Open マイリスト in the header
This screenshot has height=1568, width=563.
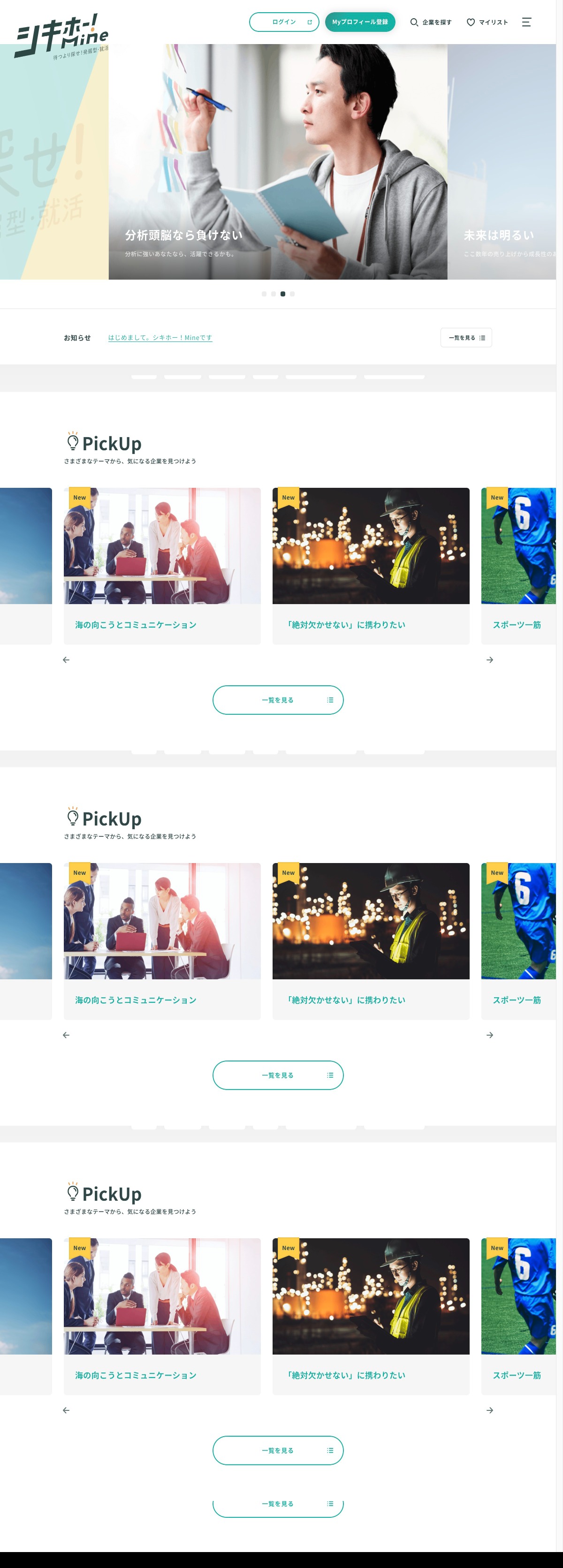click(x=487, y=22)
